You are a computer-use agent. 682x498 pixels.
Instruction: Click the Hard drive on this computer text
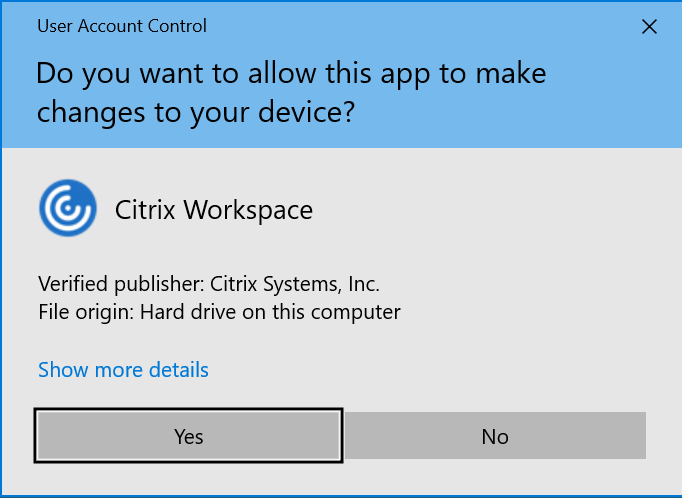270,312
